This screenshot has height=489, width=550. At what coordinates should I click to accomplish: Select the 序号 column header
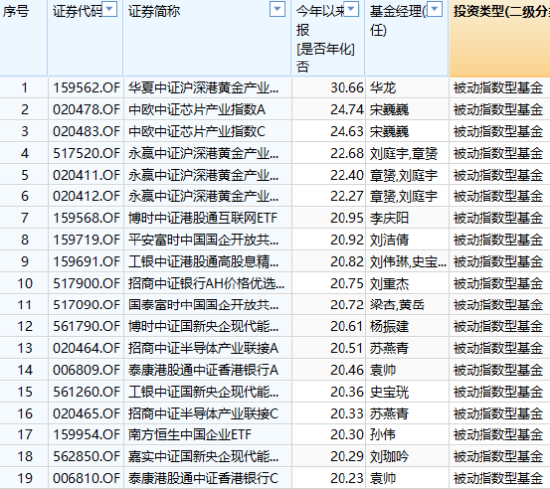point(24,38)
